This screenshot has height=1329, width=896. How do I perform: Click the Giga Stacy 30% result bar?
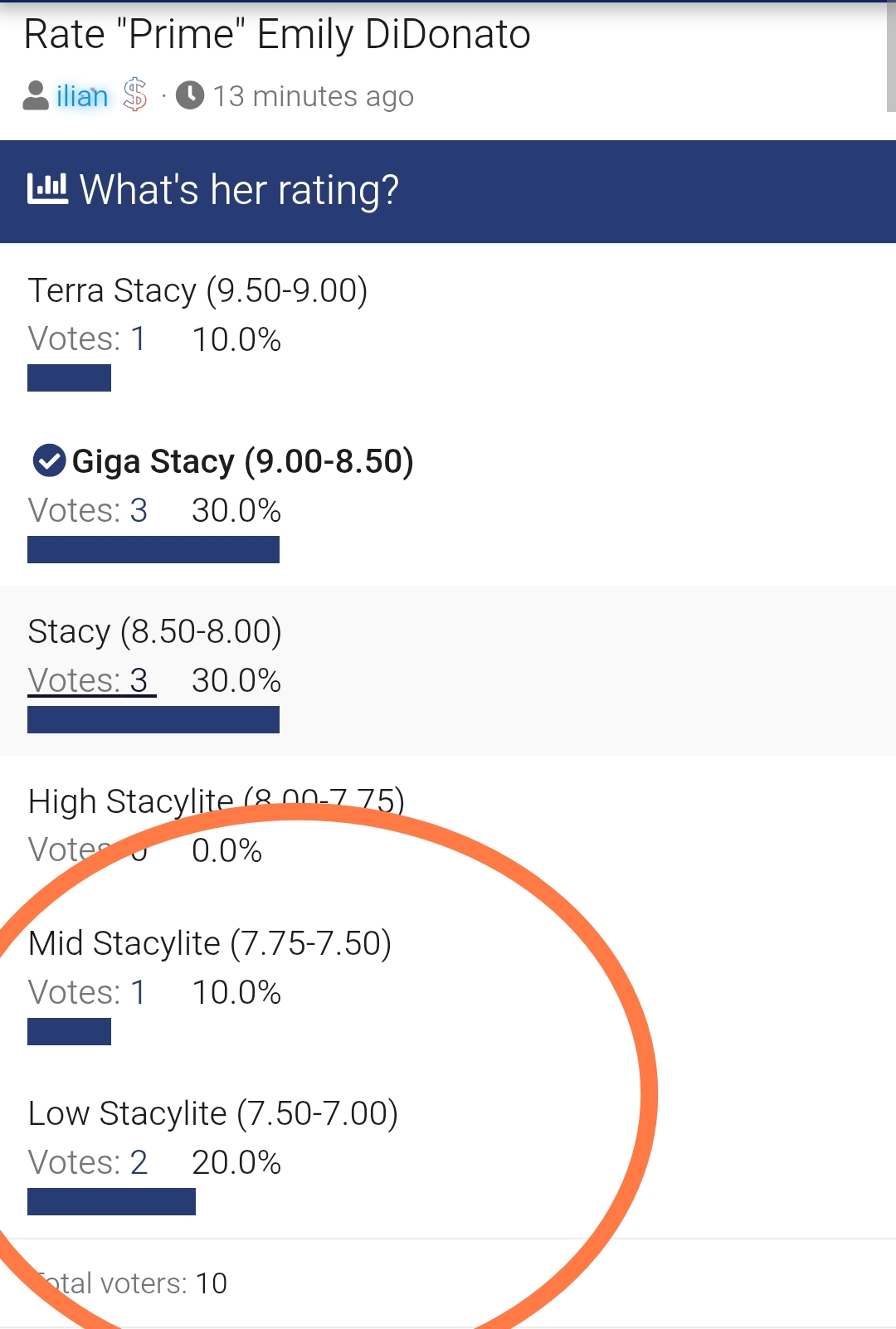(x=153, y=549)
